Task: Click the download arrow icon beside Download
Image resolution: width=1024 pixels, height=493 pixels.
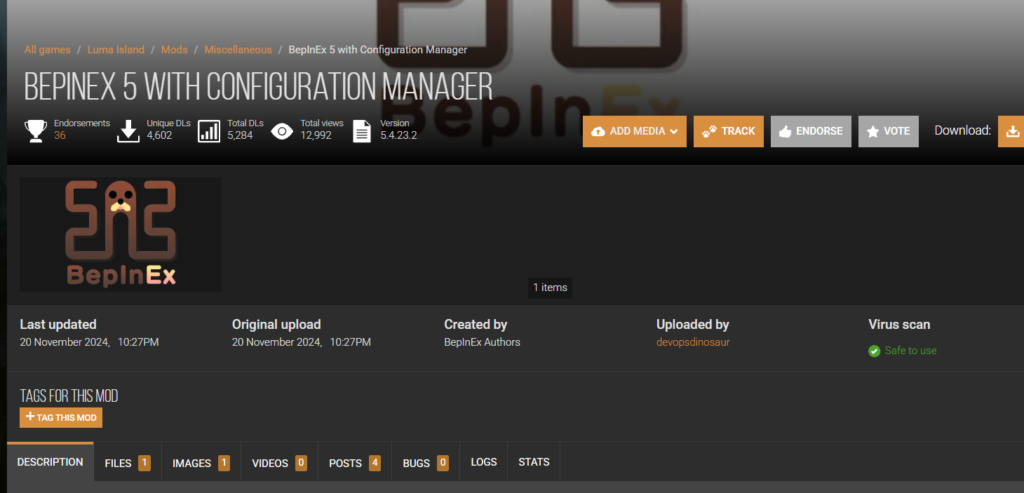Action: tap(1011, 131)
